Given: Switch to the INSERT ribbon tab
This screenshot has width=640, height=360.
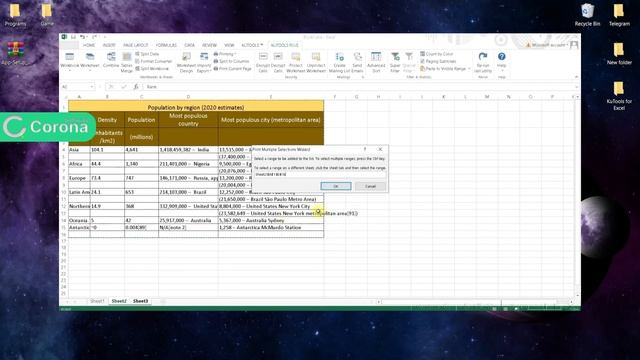Looking at the screenshot, I should click(109, 45).
